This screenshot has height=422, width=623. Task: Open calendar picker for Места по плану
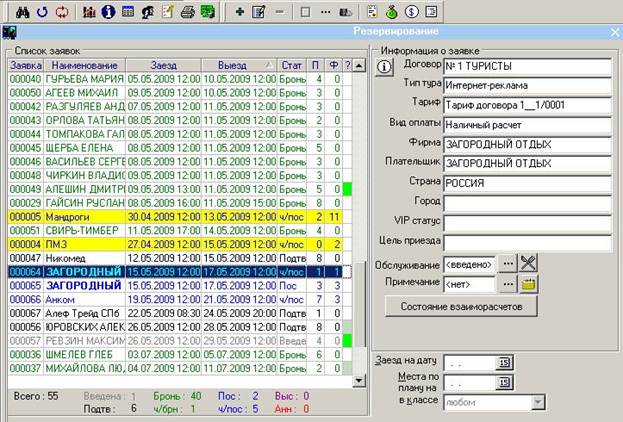503,382
